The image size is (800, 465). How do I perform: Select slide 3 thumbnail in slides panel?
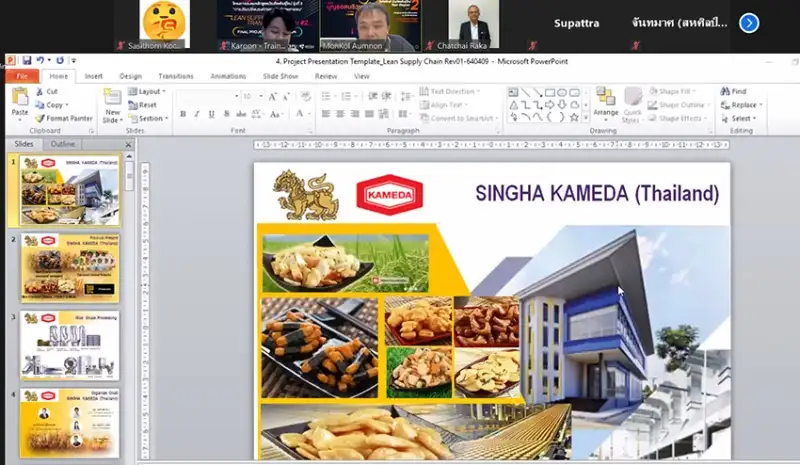[x=70, y=345]
